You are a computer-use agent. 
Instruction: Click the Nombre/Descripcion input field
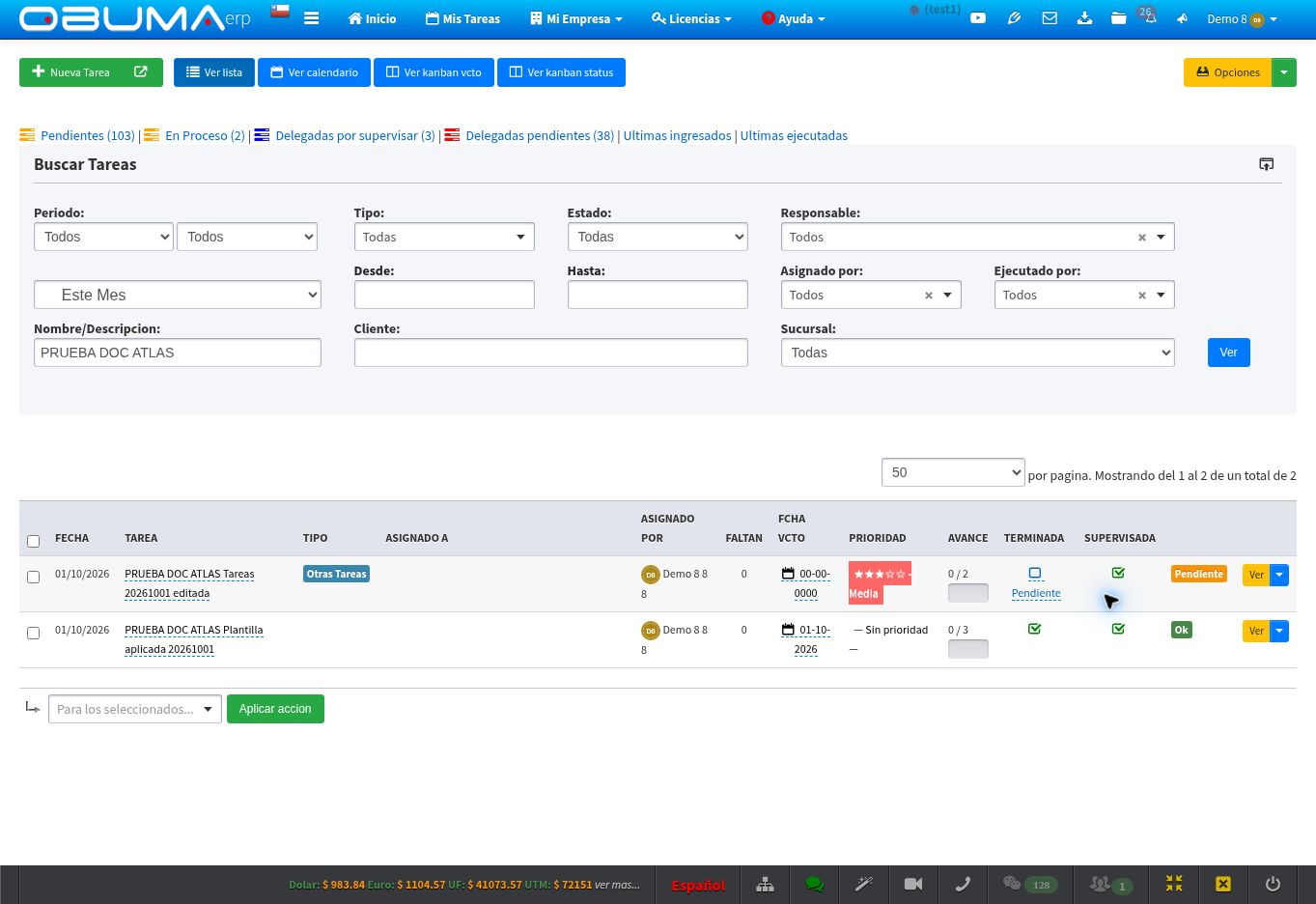(x=178, y=353)
